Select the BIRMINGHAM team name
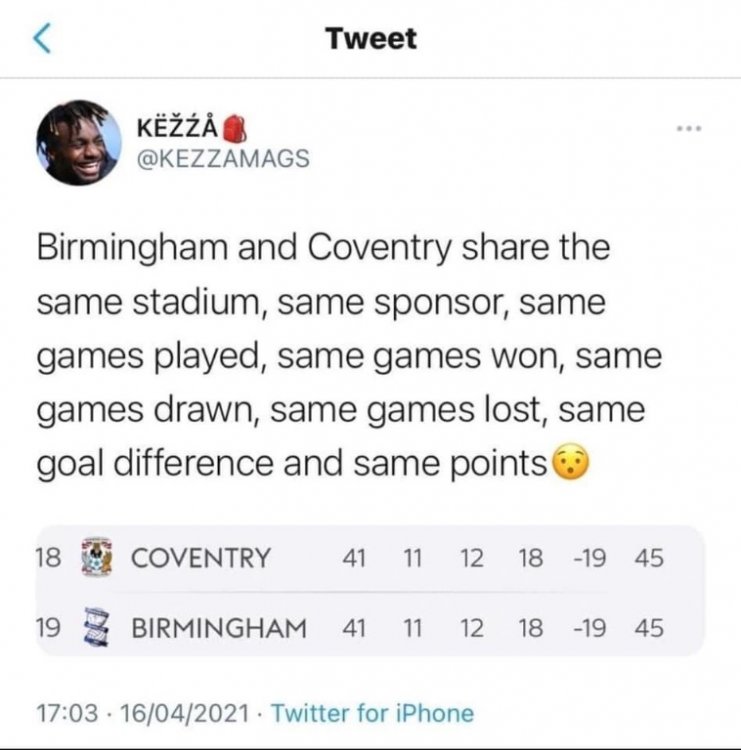Viewport: 741px width, 750px height. tap(219, 628)
